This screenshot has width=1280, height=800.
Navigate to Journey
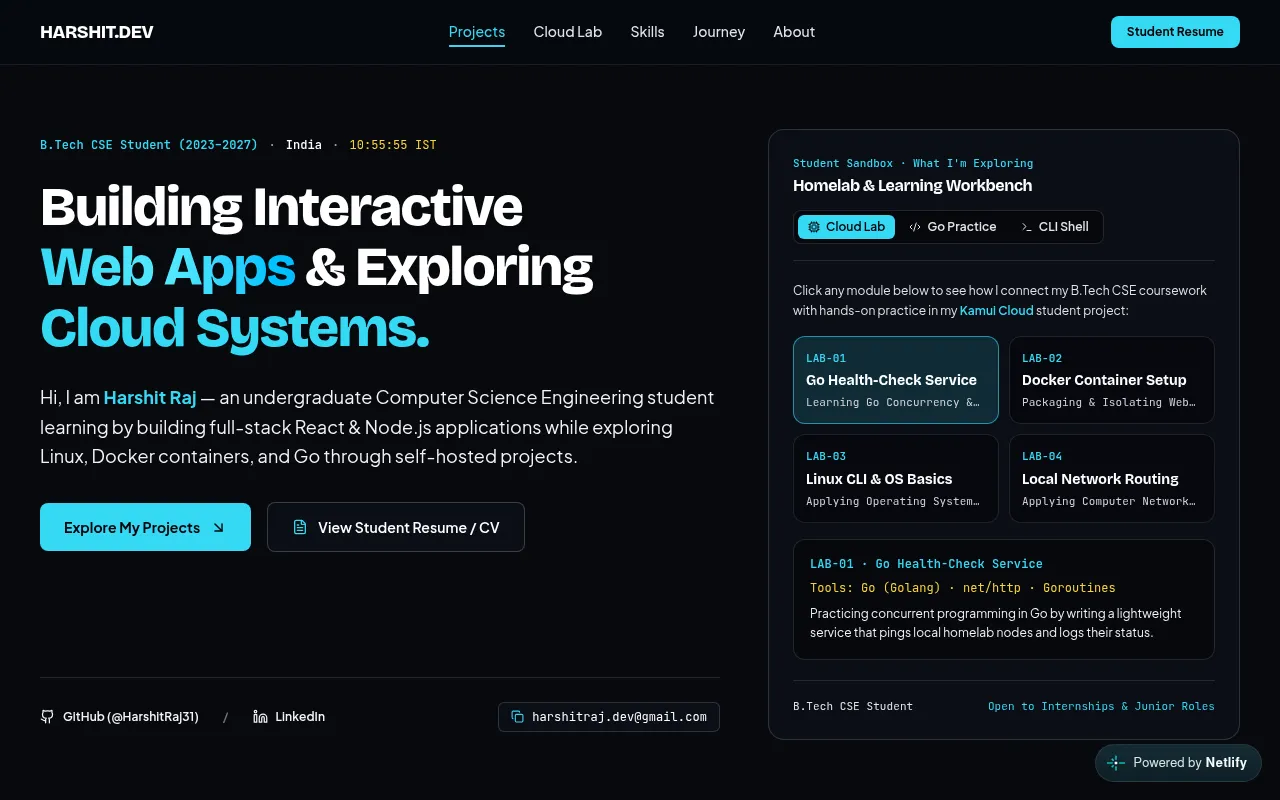(x=719, y=32)
